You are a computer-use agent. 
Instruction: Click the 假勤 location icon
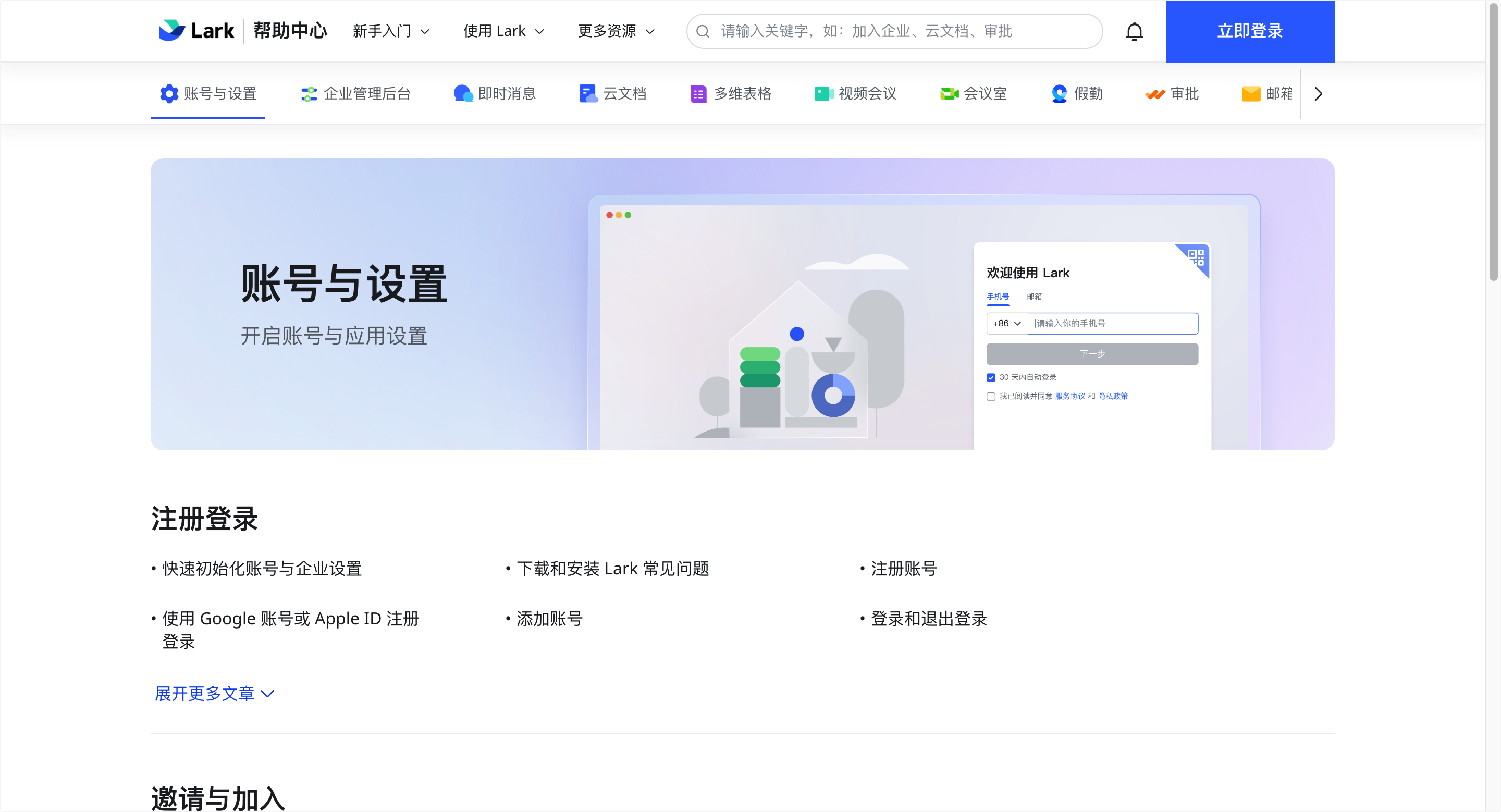click(x=1060, y=94)
